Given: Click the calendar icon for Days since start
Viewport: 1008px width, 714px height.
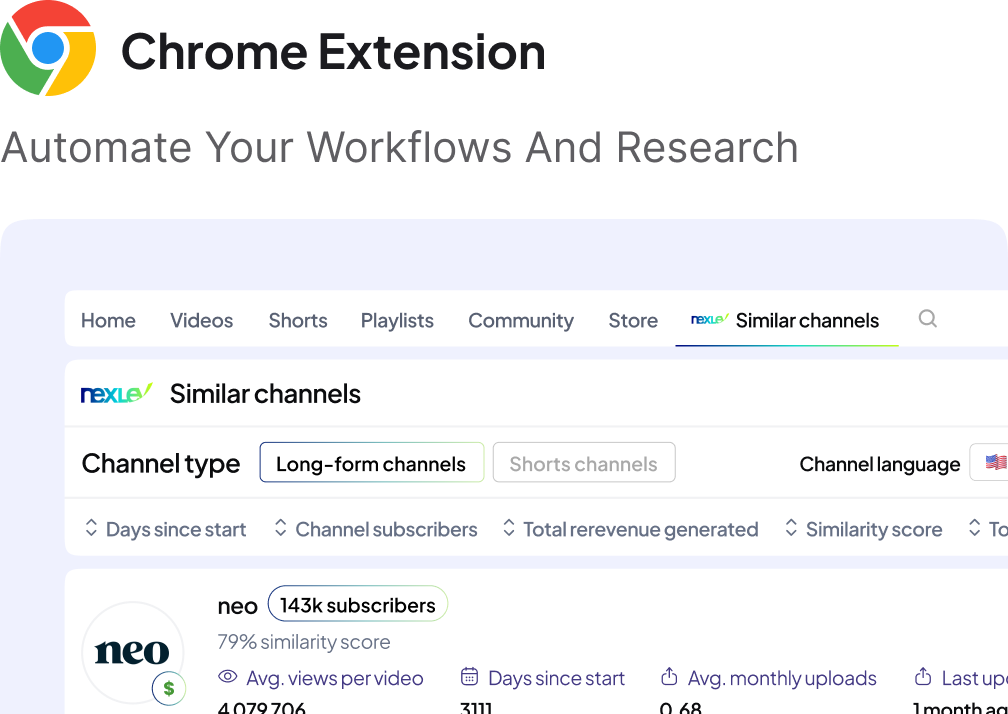Looking at the screenshot, I should point(469,677).
